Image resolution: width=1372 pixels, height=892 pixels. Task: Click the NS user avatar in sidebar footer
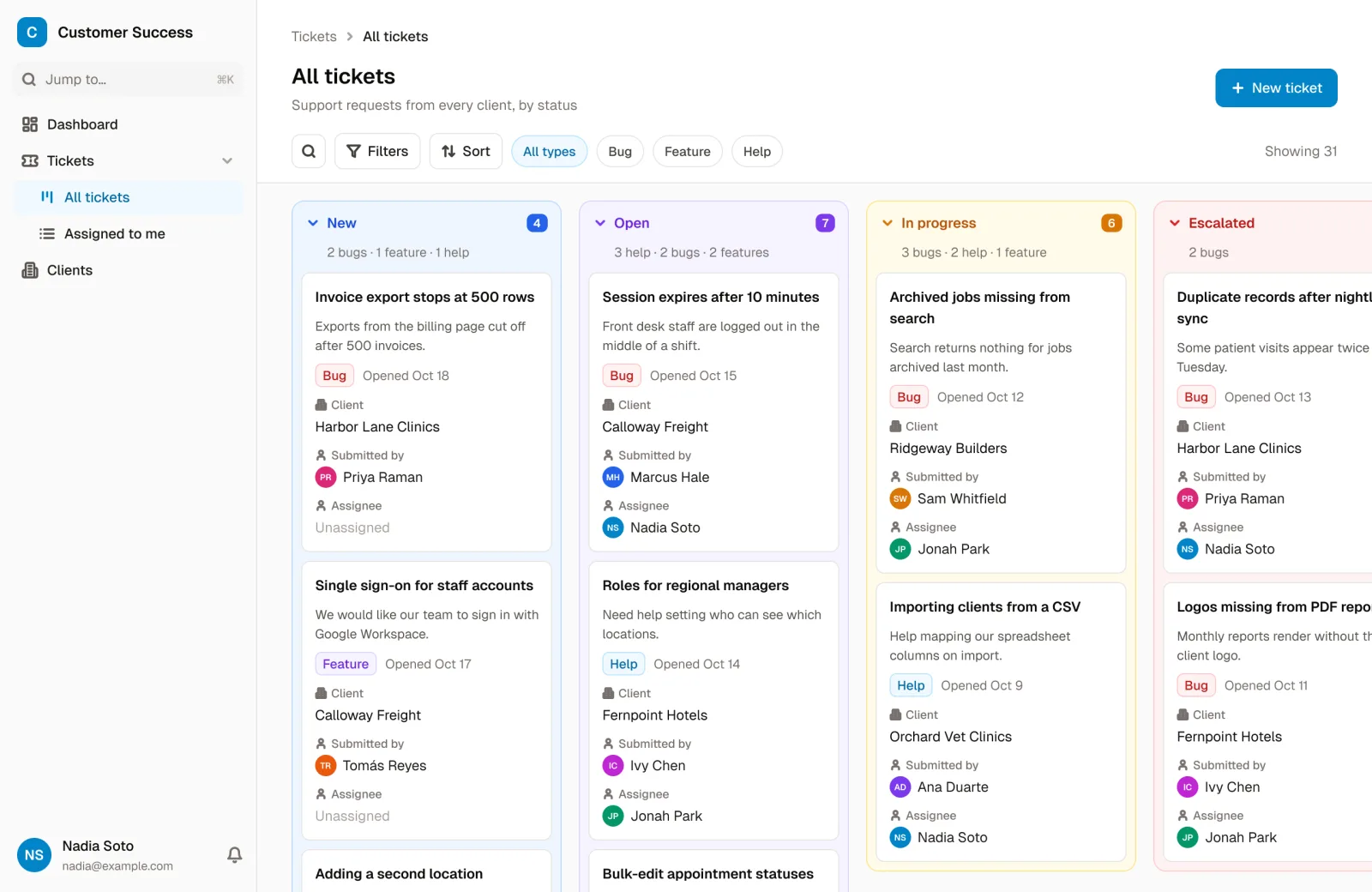34,855
